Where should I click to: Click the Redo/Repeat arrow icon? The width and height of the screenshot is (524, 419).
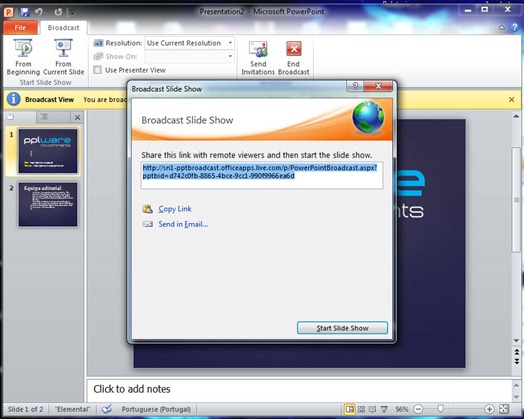click(x=58, y=12)
